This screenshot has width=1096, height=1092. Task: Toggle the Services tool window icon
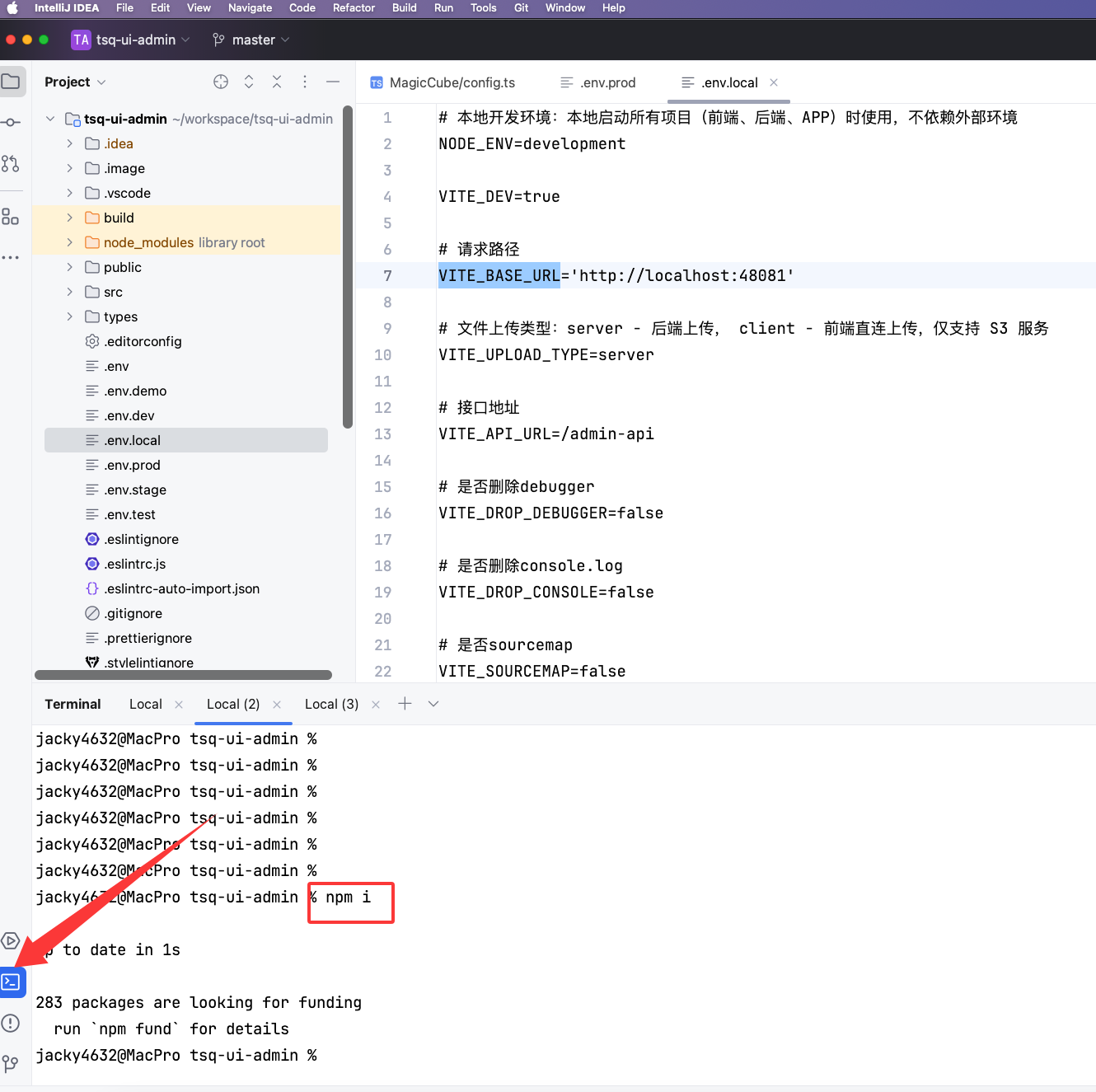pos(11,940)
